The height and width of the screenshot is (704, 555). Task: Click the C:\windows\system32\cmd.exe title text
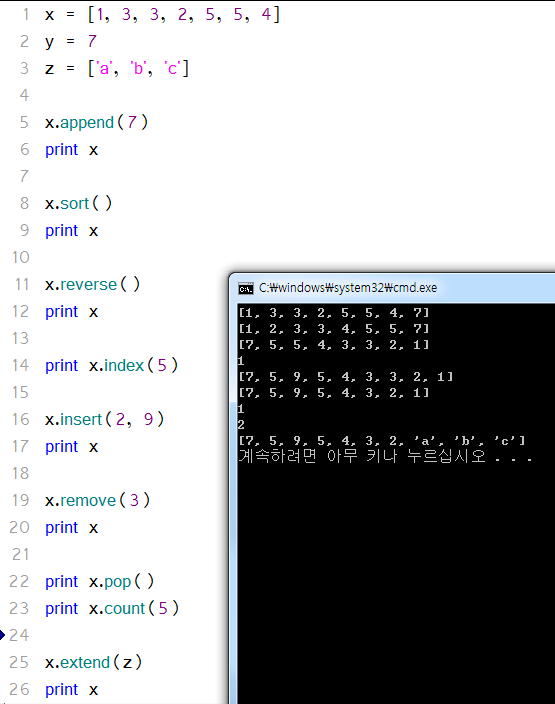[348, 288]
